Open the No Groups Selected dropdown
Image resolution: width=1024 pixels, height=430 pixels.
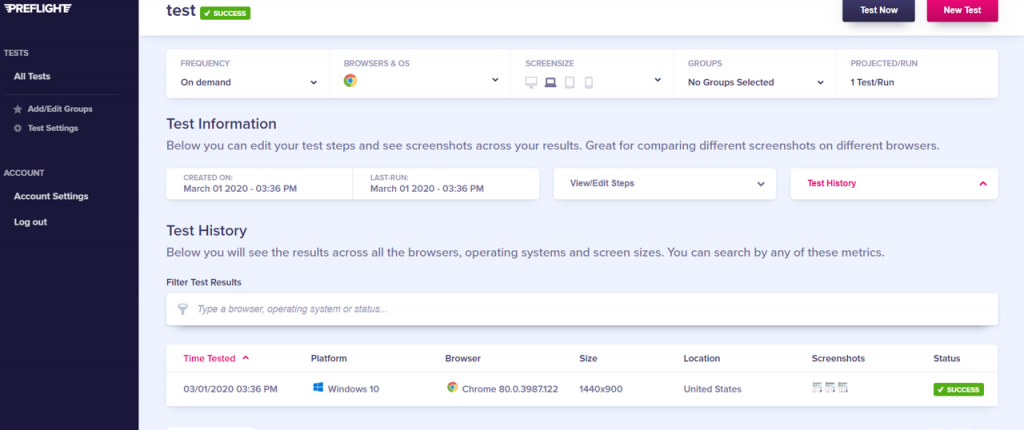tap(754, 82)
